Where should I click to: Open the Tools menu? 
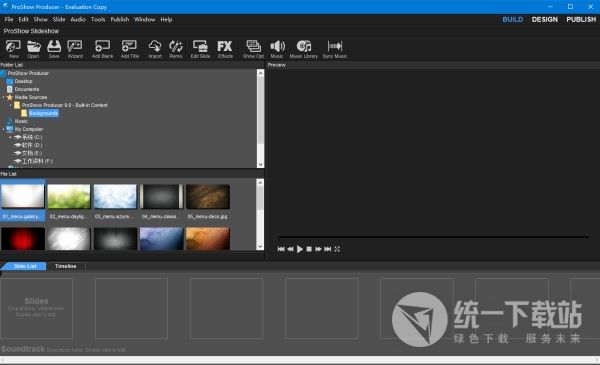tap(98, 19)
